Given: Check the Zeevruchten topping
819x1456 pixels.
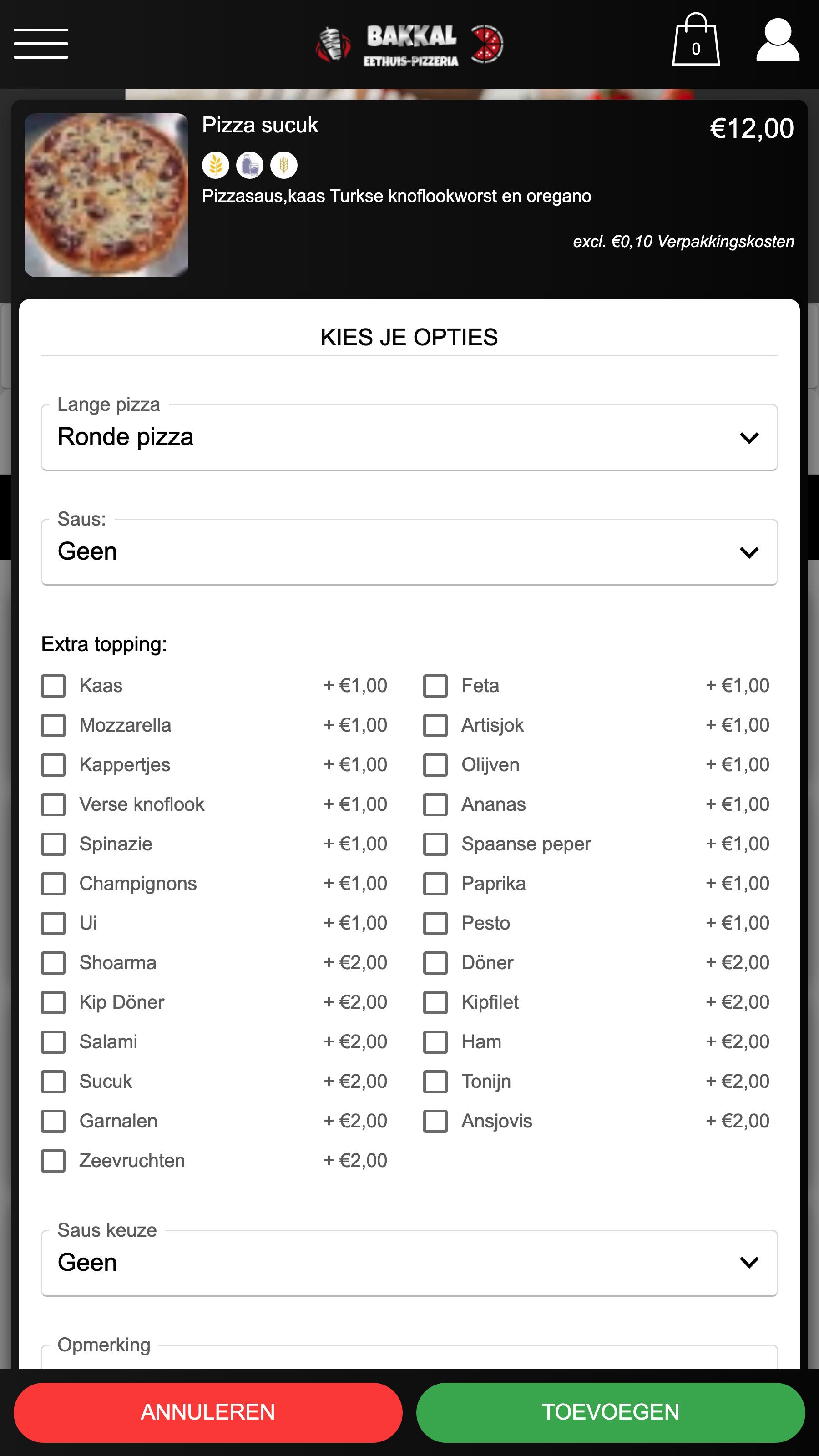Looking at the screenshot, I should (53, 1160).
